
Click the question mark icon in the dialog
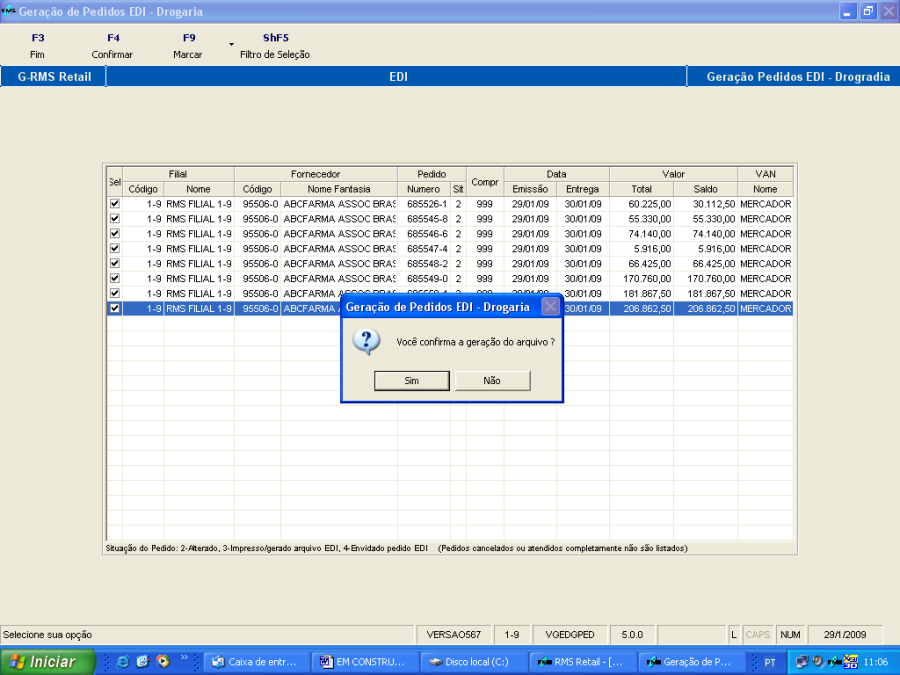coord(366,342)
